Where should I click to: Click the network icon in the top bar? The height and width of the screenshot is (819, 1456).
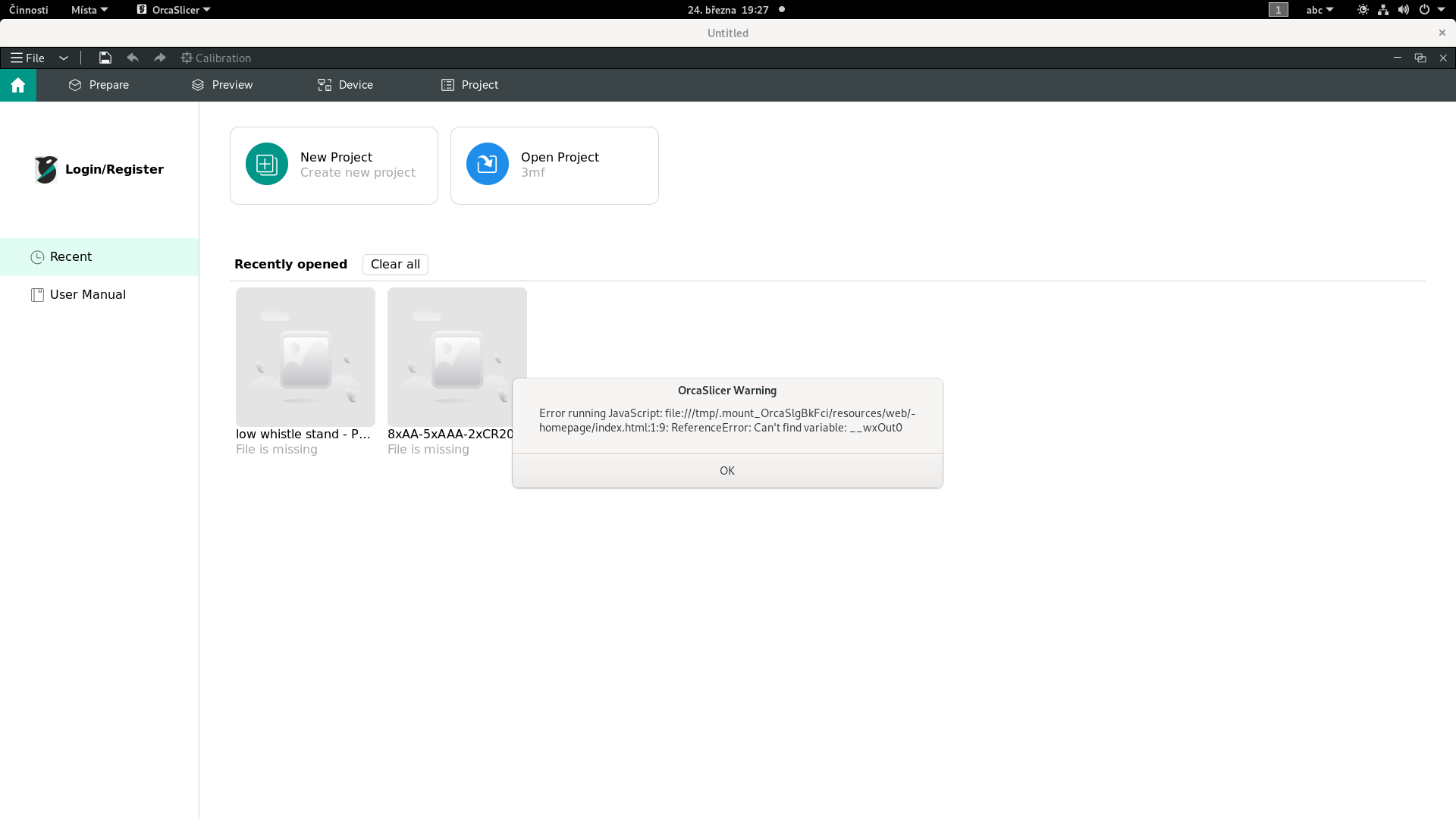[x=1382, y=10]
